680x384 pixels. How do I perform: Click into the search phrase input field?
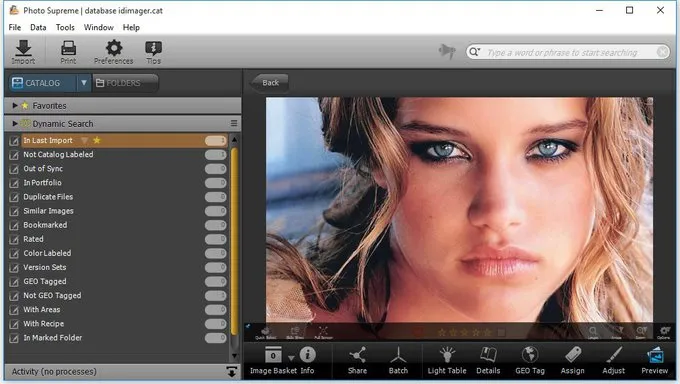coord(569,53)
